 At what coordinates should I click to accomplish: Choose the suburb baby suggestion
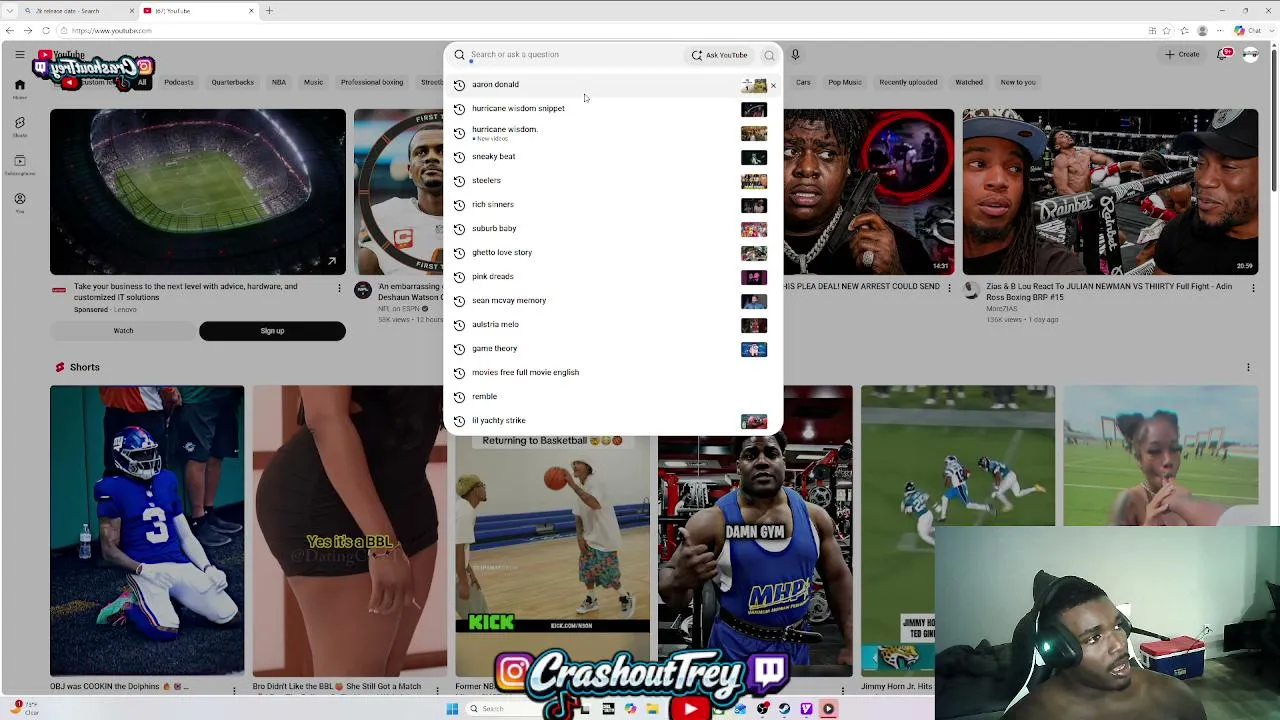pos(611,229)
